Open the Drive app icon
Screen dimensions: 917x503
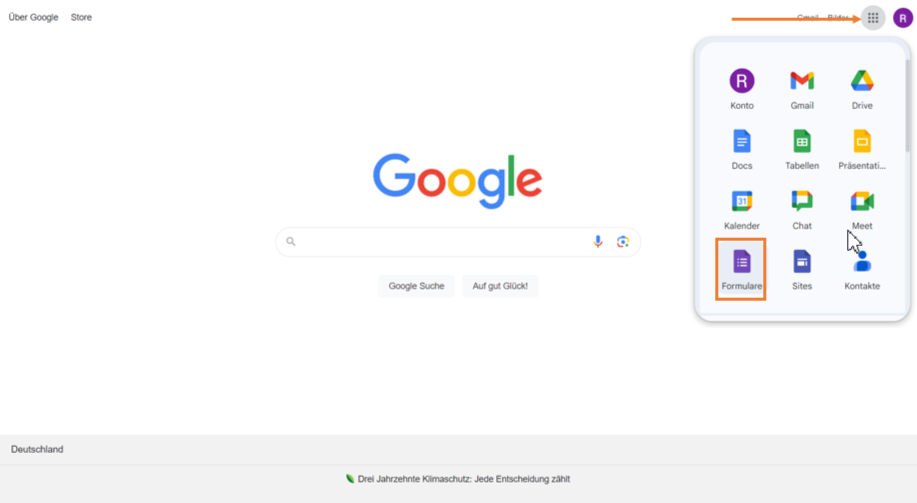point(862,89)
